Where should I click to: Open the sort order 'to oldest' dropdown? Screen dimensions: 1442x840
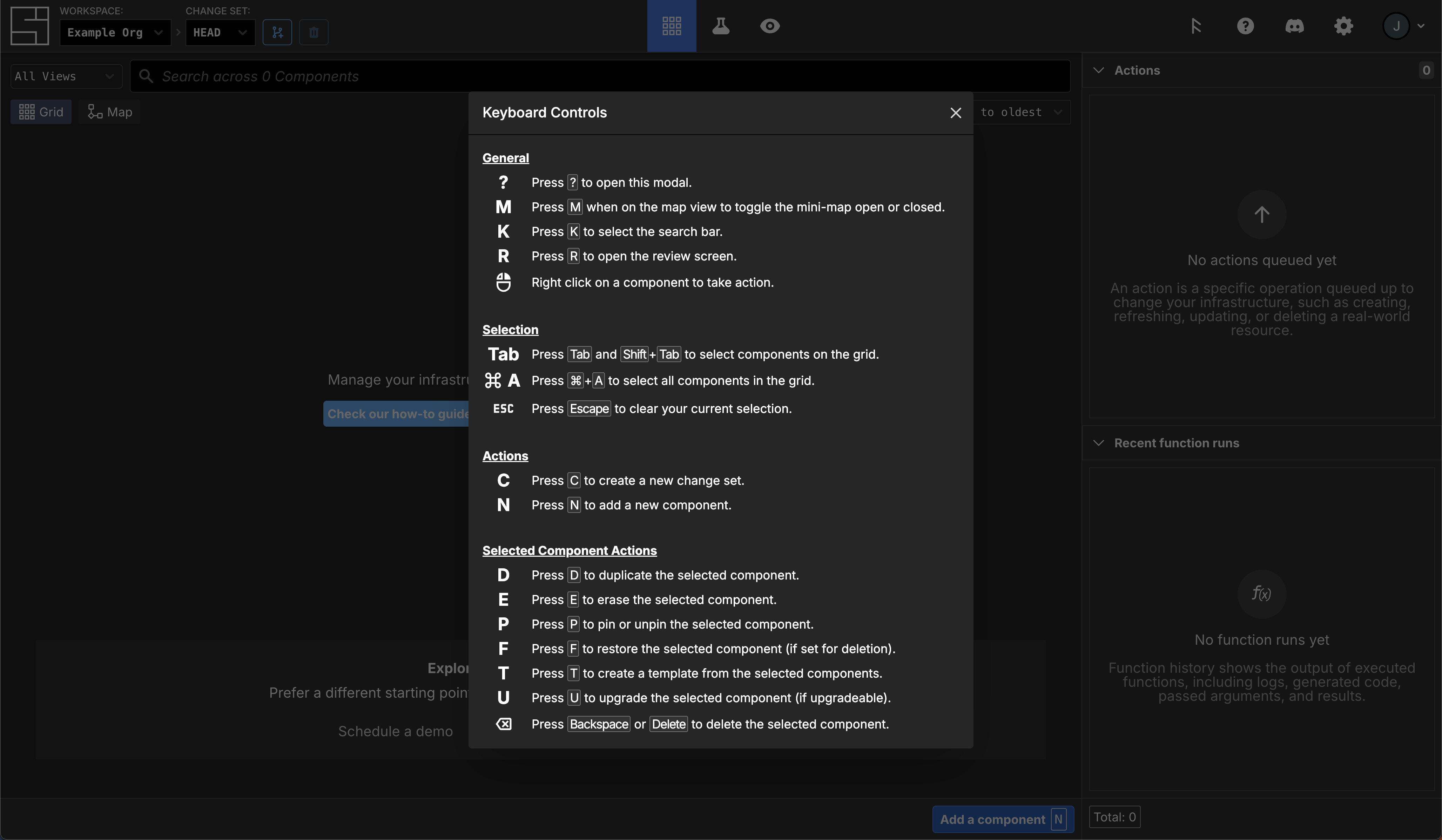[1022, 112]
